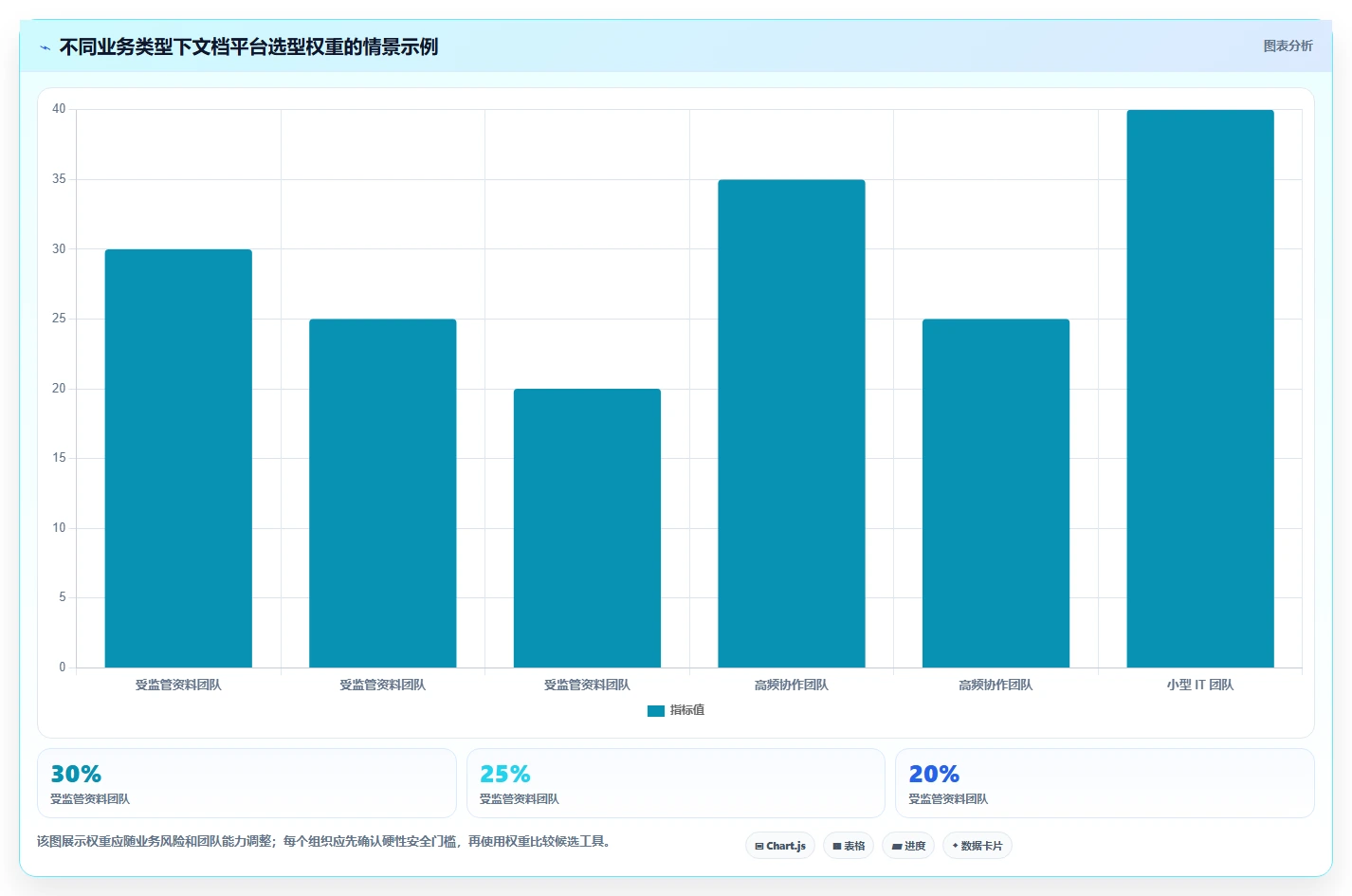1352x896 pixels.
Task: Toggle the 指标值 legend color swatch
Action: (x=656, y=710)
